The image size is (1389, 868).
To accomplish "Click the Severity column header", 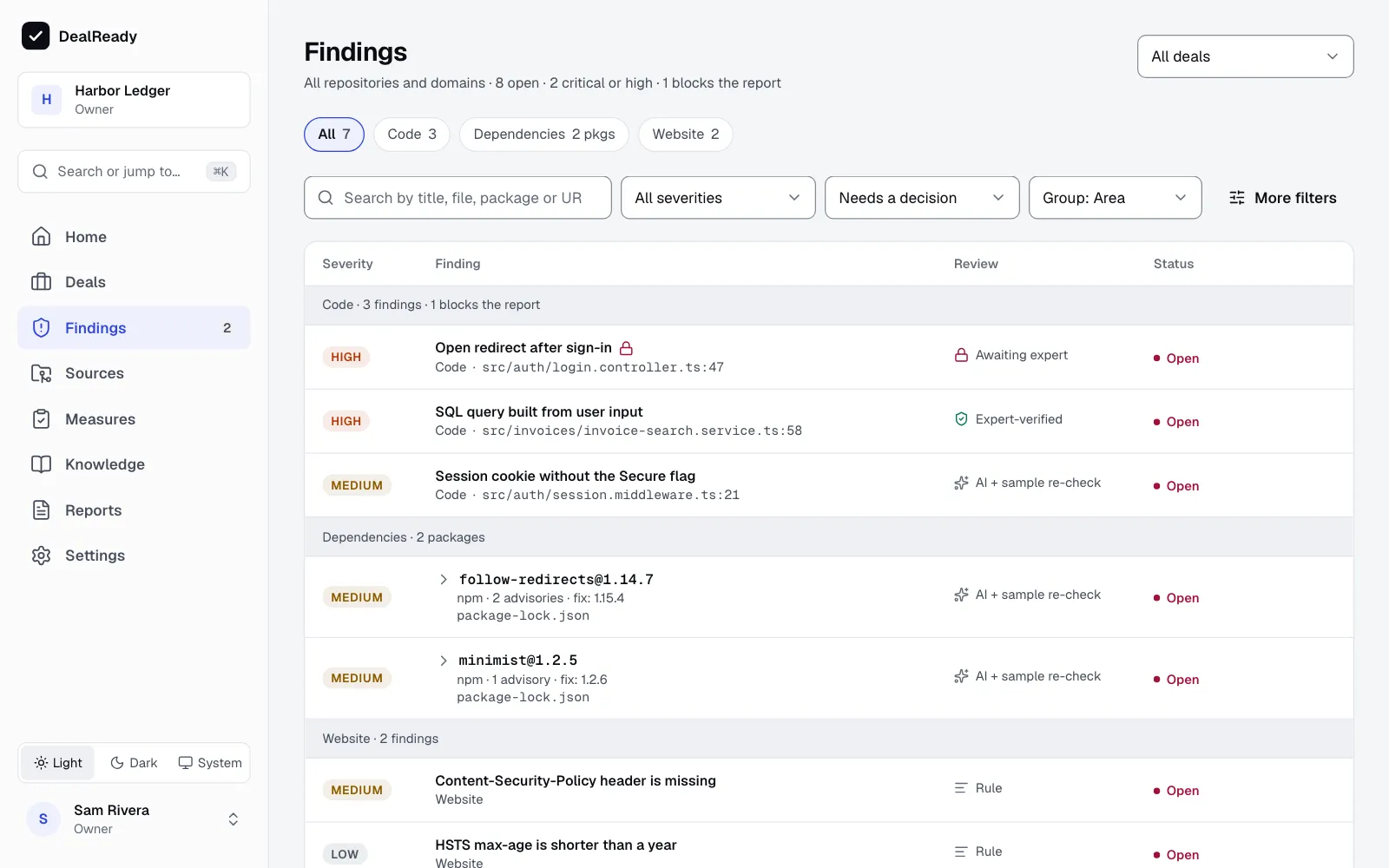I will (x=347, y=264).
